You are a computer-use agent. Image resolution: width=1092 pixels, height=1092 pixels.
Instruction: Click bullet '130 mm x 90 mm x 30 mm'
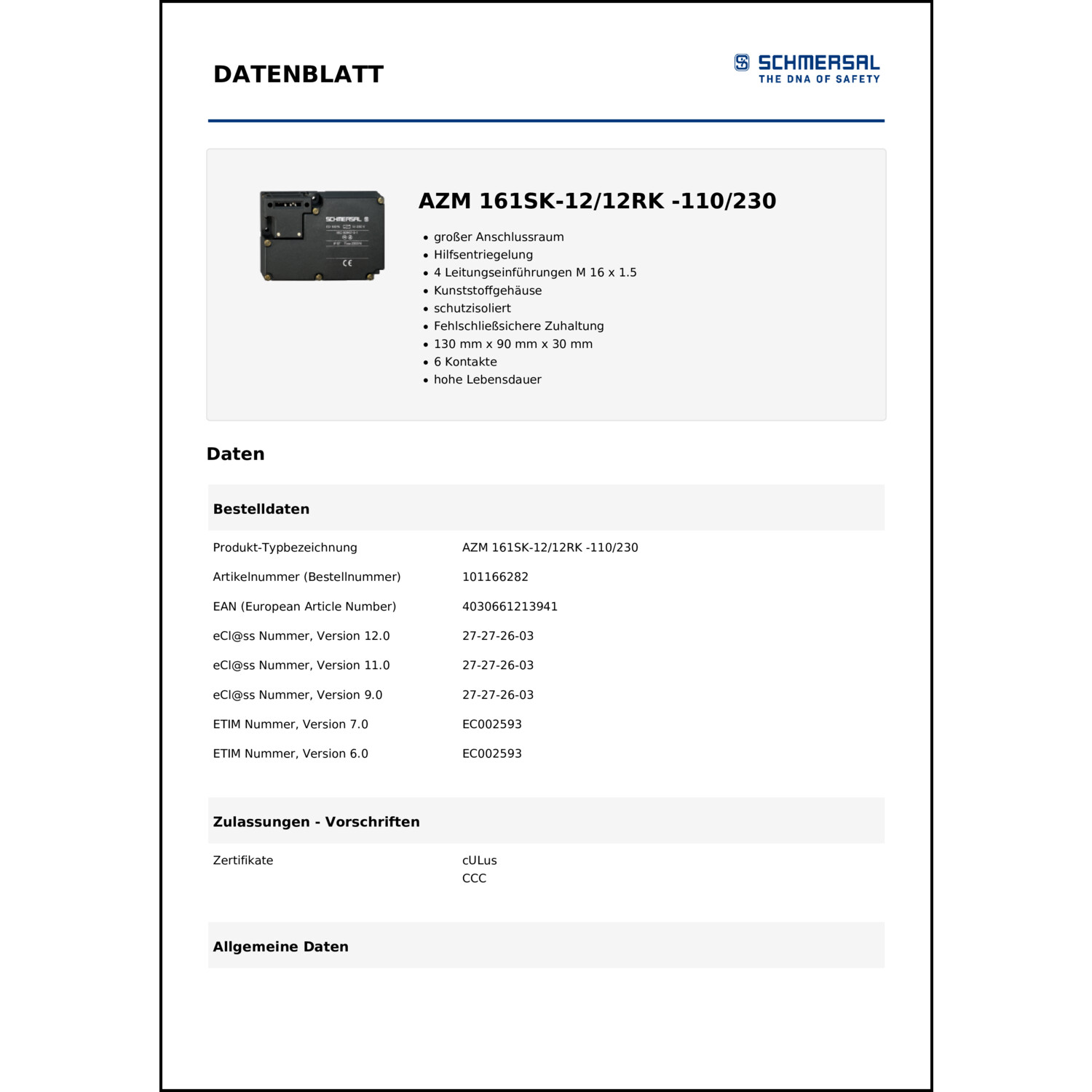pos(513,344)
